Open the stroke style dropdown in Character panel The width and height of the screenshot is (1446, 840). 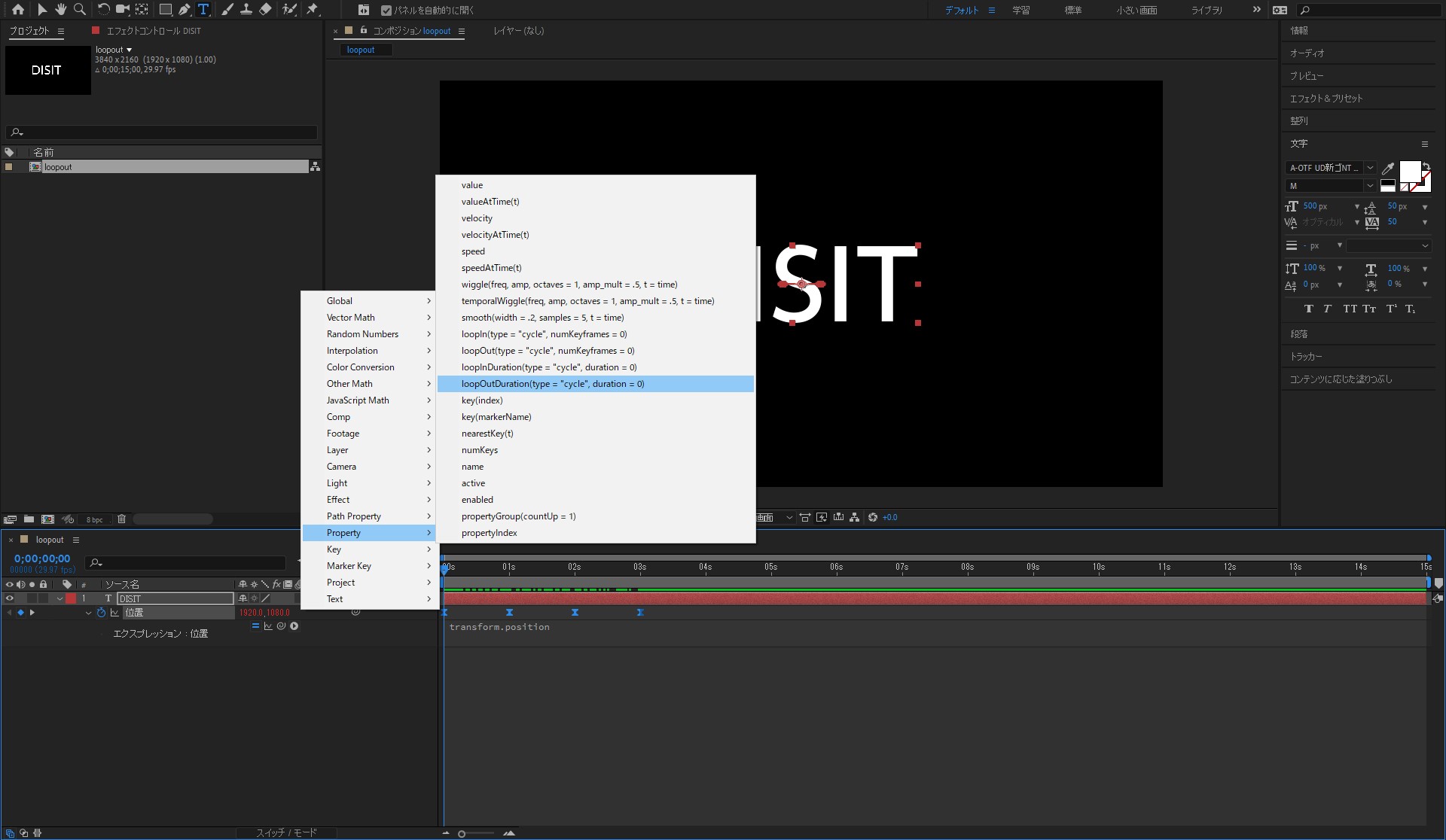[1388, 246]
